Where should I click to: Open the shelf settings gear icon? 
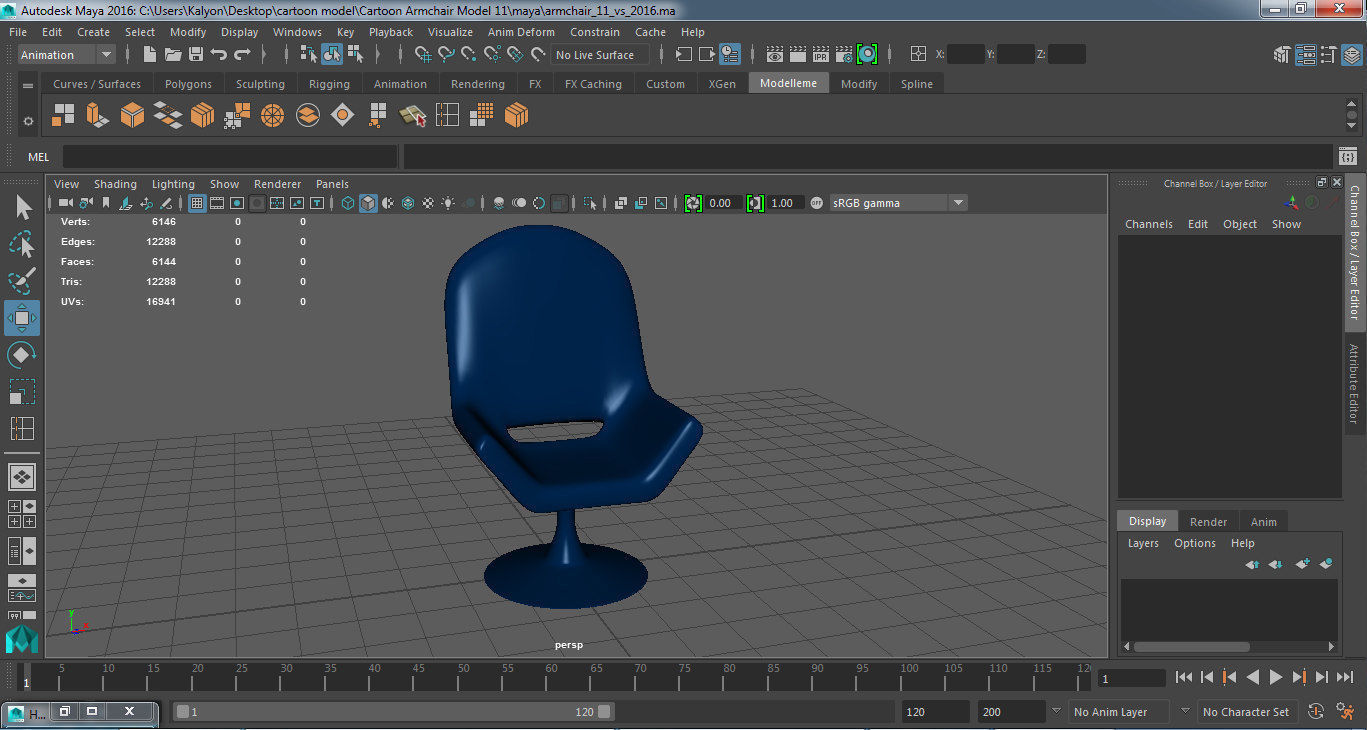tap(28, 121)
